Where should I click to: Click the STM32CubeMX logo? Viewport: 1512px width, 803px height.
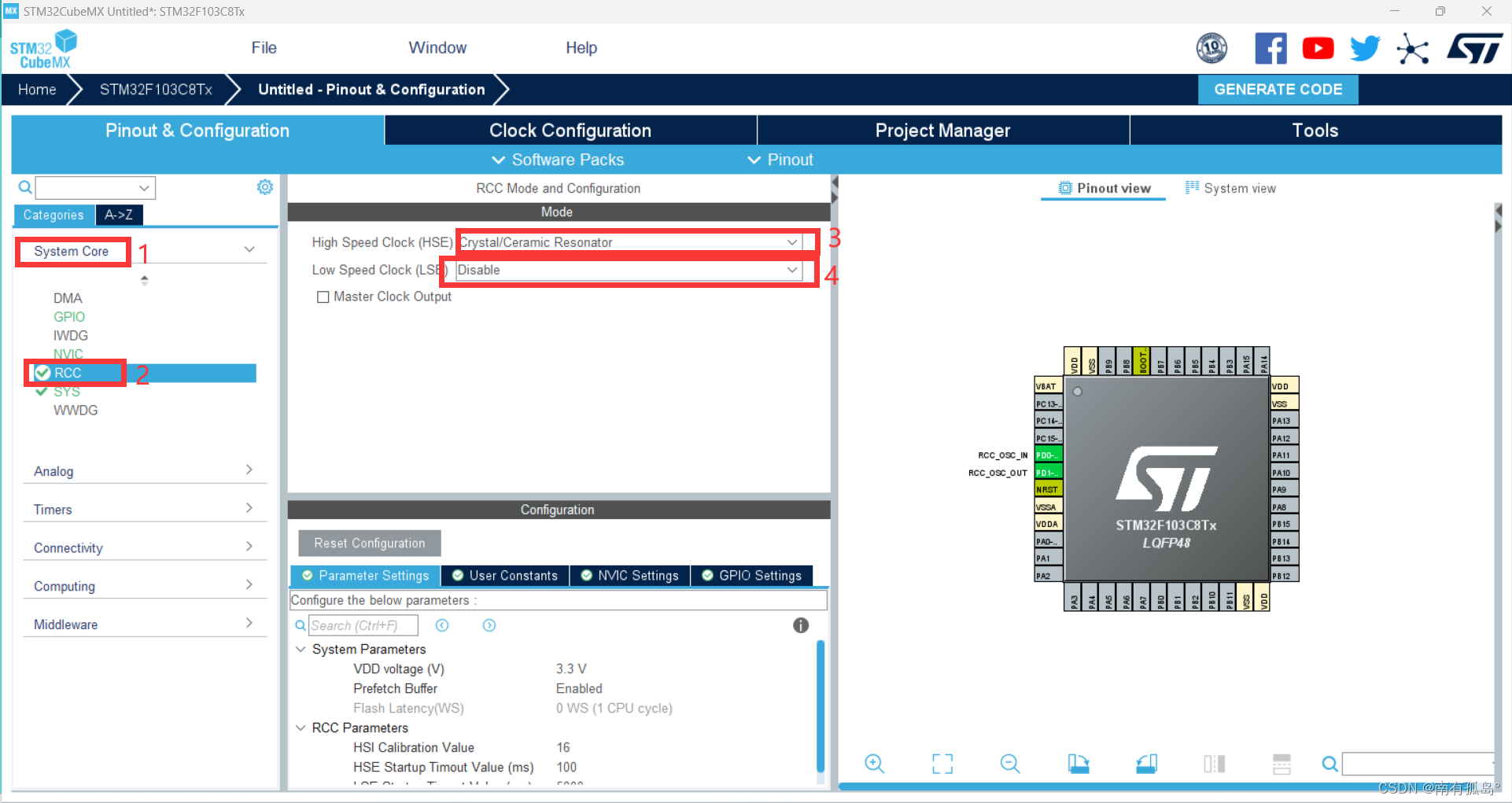(x=44, y=49)
